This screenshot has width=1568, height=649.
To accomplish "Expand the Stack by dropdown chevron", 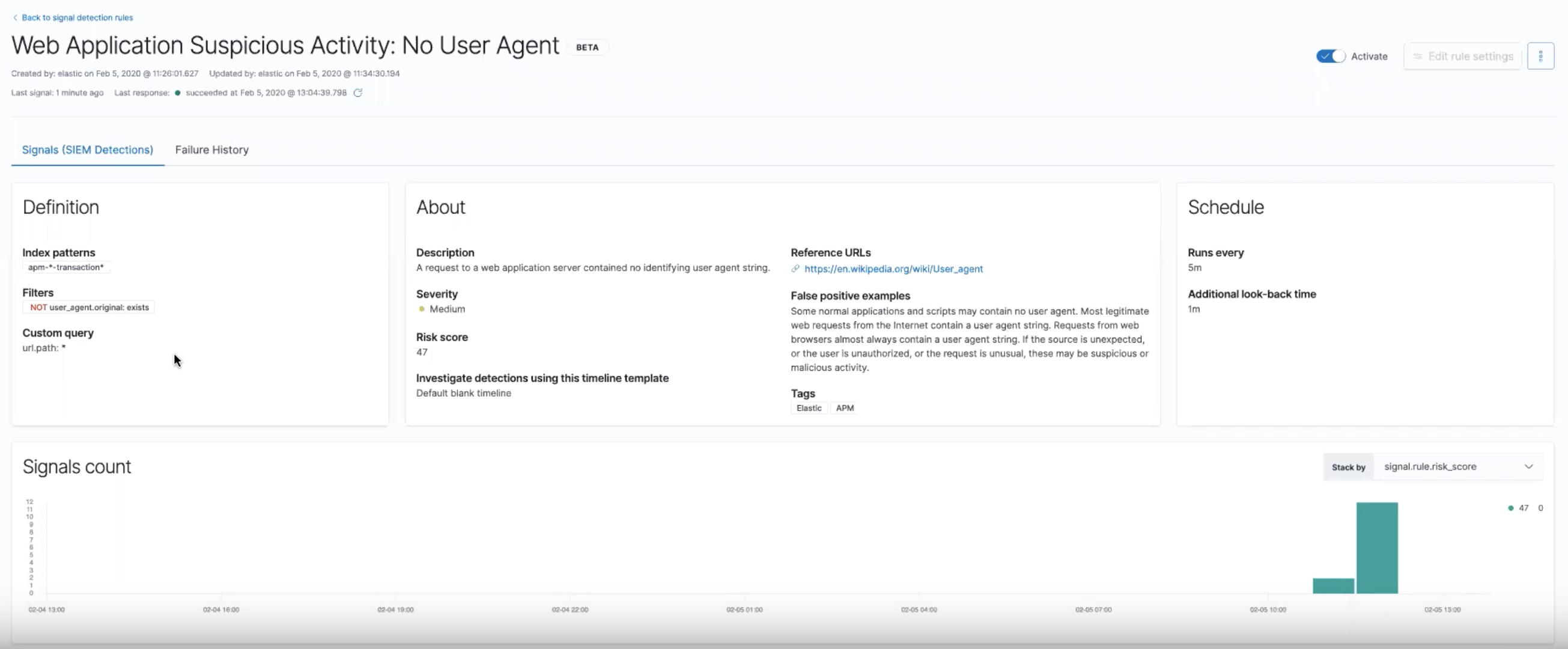I will point(1528,466).
